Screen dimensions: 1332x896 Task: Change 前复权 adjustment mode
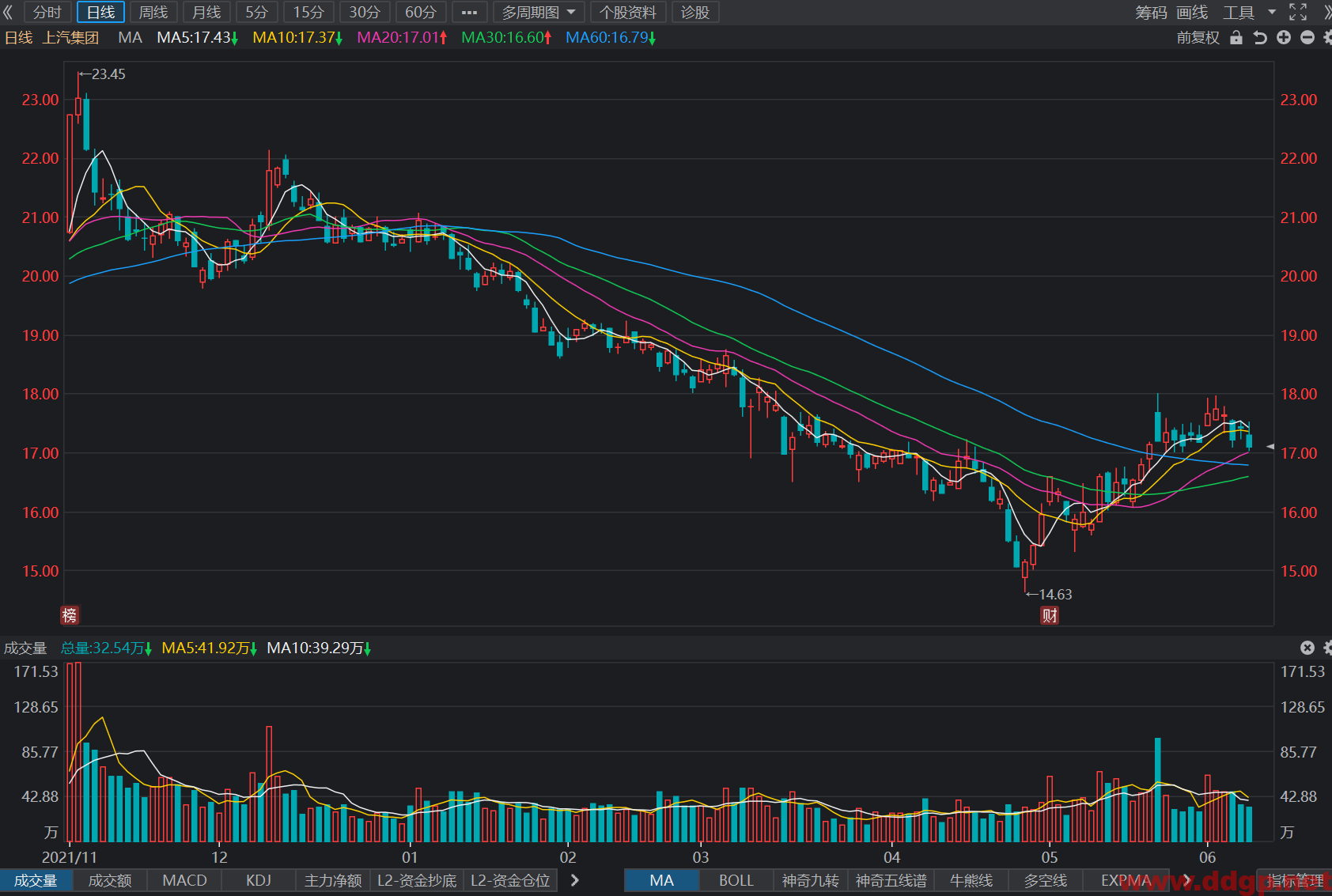tap(1198, 37)
